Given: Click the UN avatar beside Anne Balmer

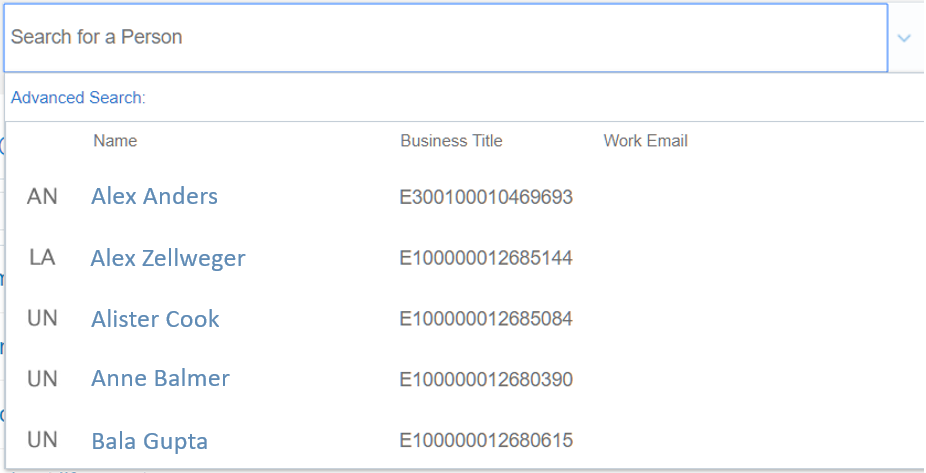Looking at the screenshot, I should coord(42,379).
